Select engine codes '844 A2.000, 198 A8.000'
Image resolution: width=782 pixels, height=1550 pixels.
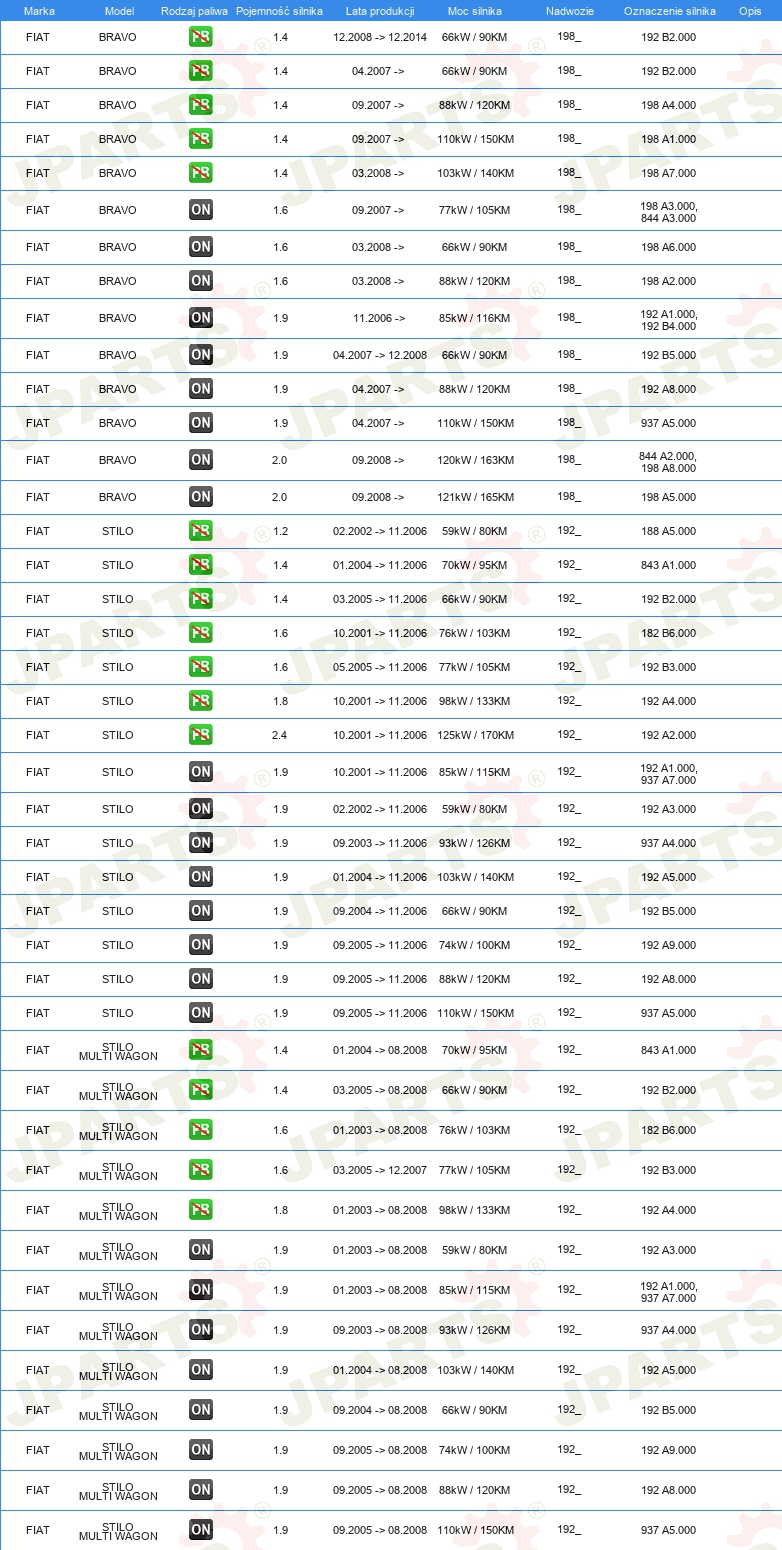click(669, 461)
